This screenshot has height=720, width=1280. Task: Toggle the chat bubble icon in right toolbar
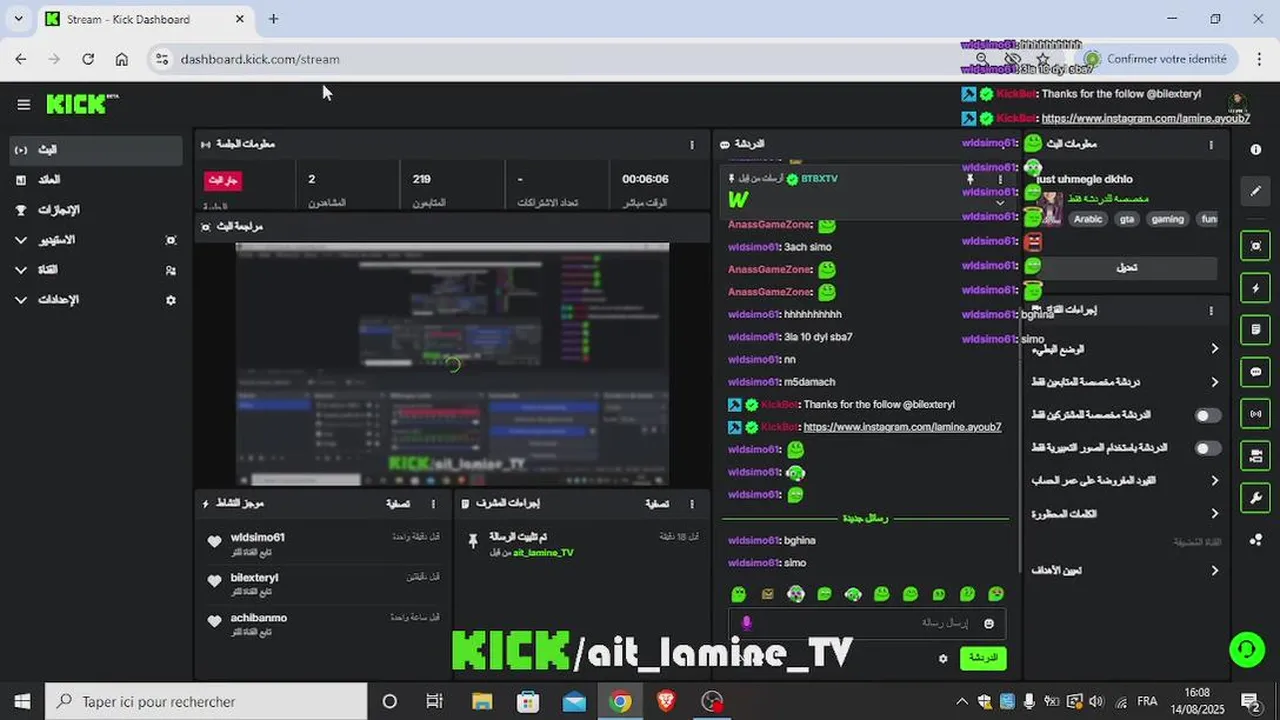click(1256, 372)
